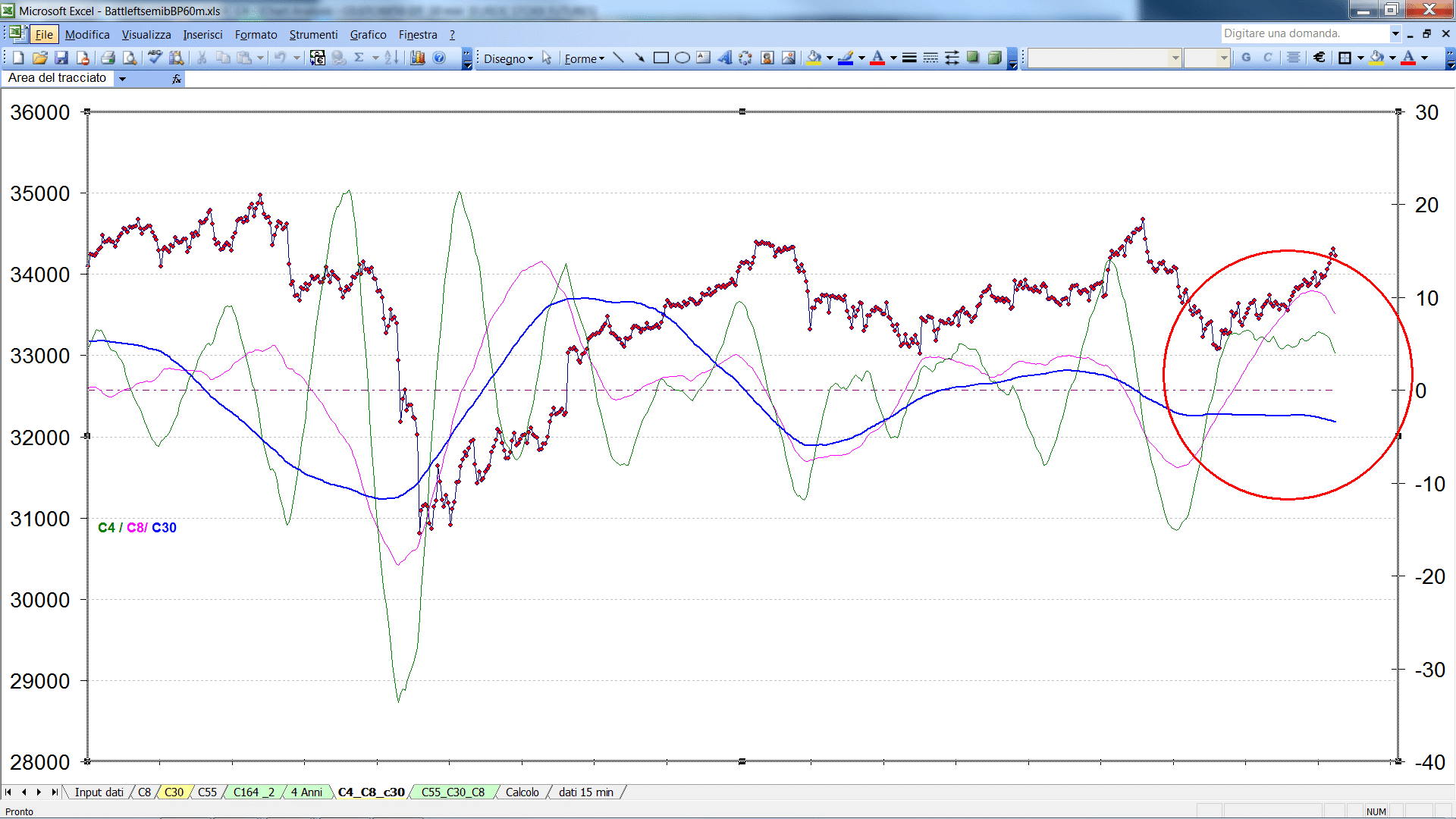
Task: Click the C4 / C8 / C30 chart legend label
Action: pos(137,528)
